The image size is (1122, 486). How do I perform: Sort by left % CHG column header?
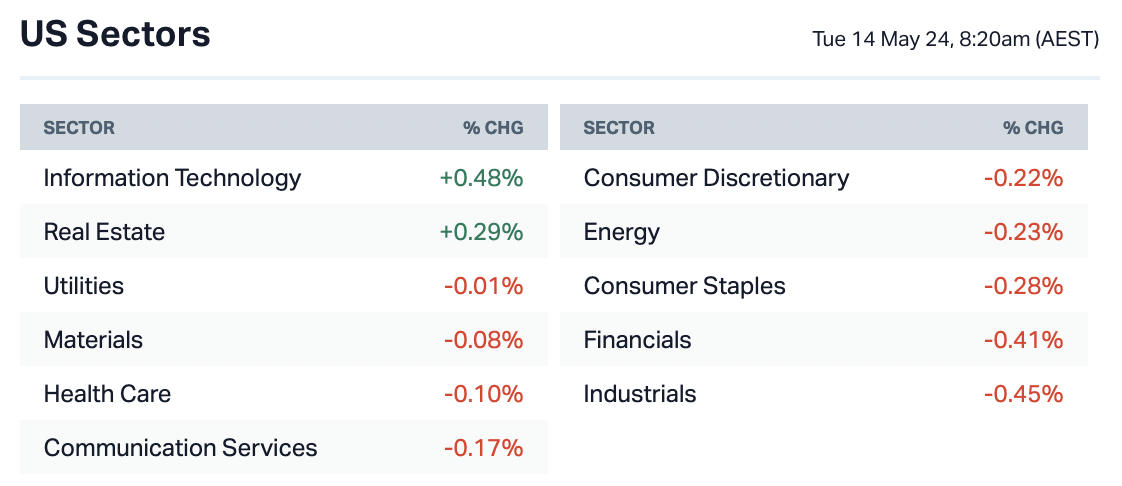pyautogui.click(x=492, y=128)
